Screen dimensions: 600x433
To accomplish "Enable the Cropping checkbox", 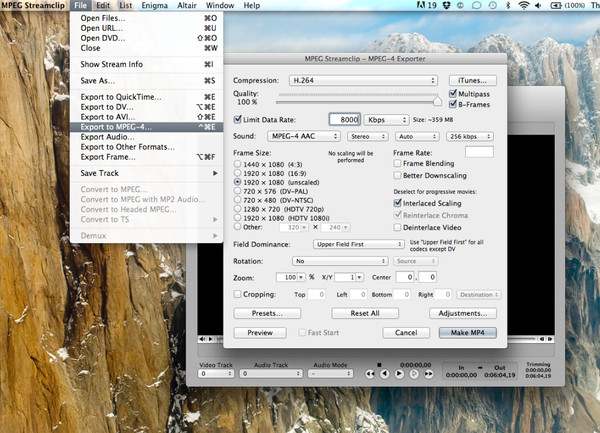I will [x=237, y=294].
